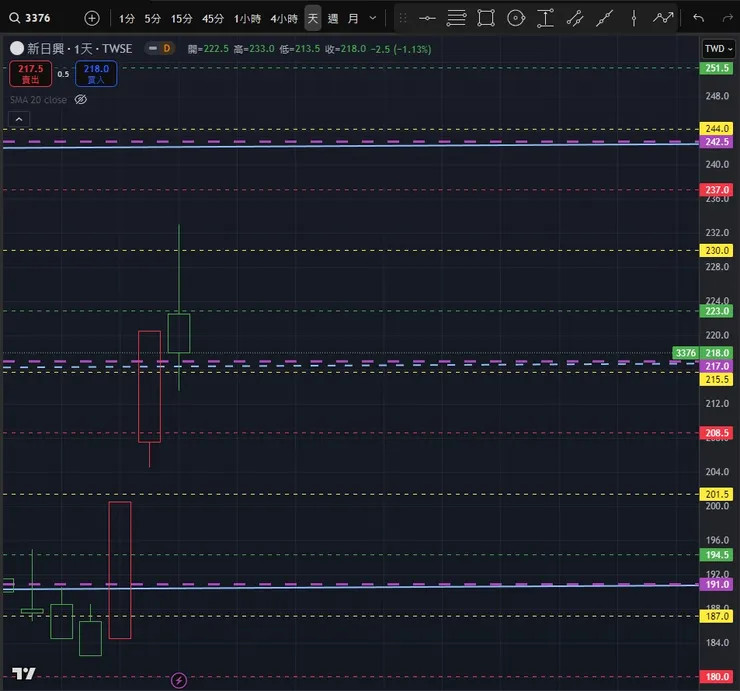Viewport: 740px width, 691px height.
Task: Collapse the indicator legend with up chevron
Action: [x=19, y=119]
